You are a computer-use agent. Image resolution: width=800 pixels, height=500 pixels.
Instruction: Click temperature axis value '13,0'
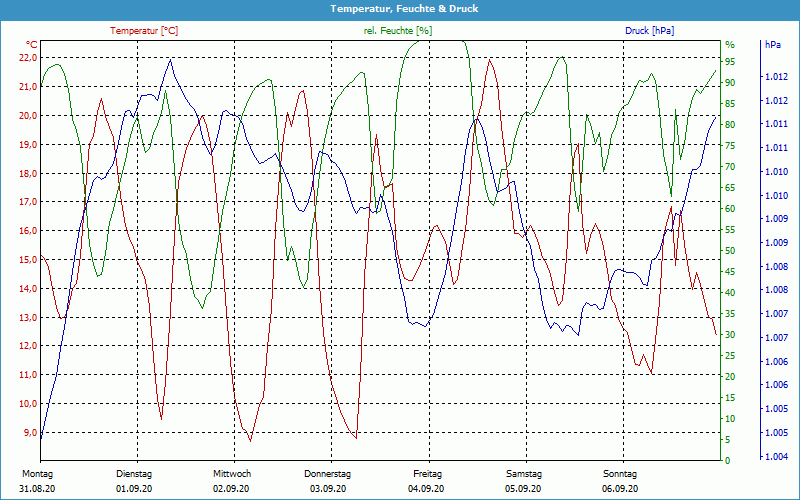pos(28,317)
